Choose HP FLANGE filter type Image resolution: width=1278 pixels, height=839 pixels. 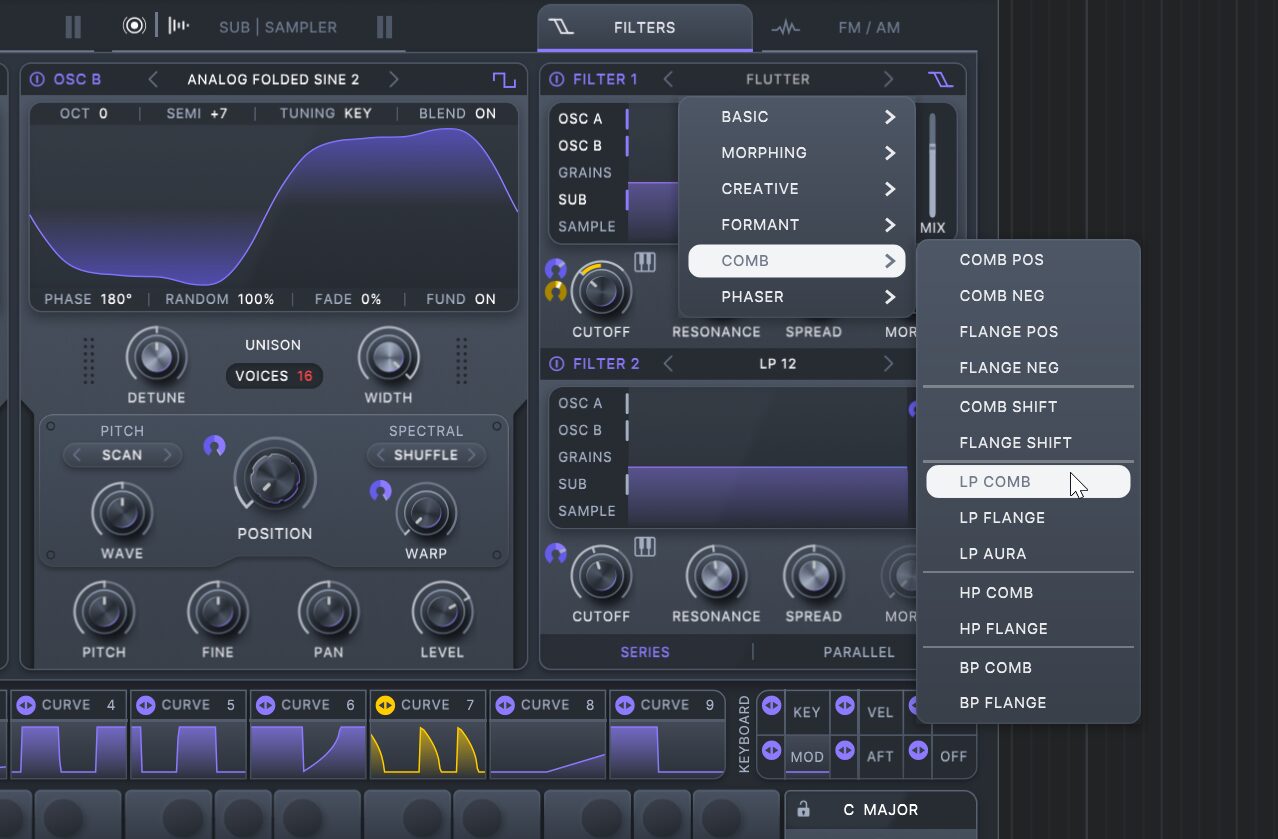[x=1028, y=629]
